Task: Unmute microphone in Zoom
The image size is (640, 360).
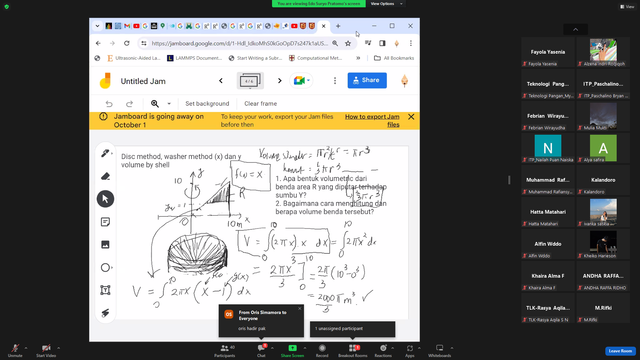Action: 15,350
